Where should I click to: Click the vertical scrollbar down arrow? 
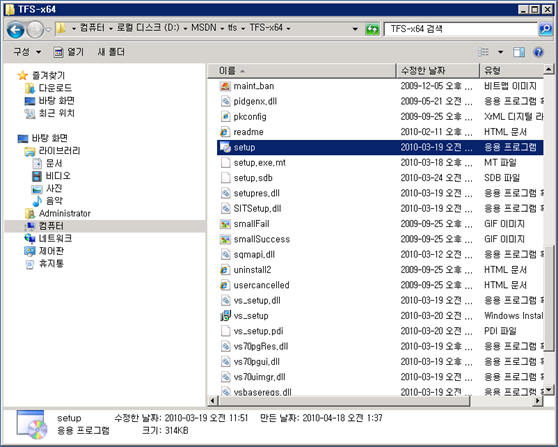548,390
